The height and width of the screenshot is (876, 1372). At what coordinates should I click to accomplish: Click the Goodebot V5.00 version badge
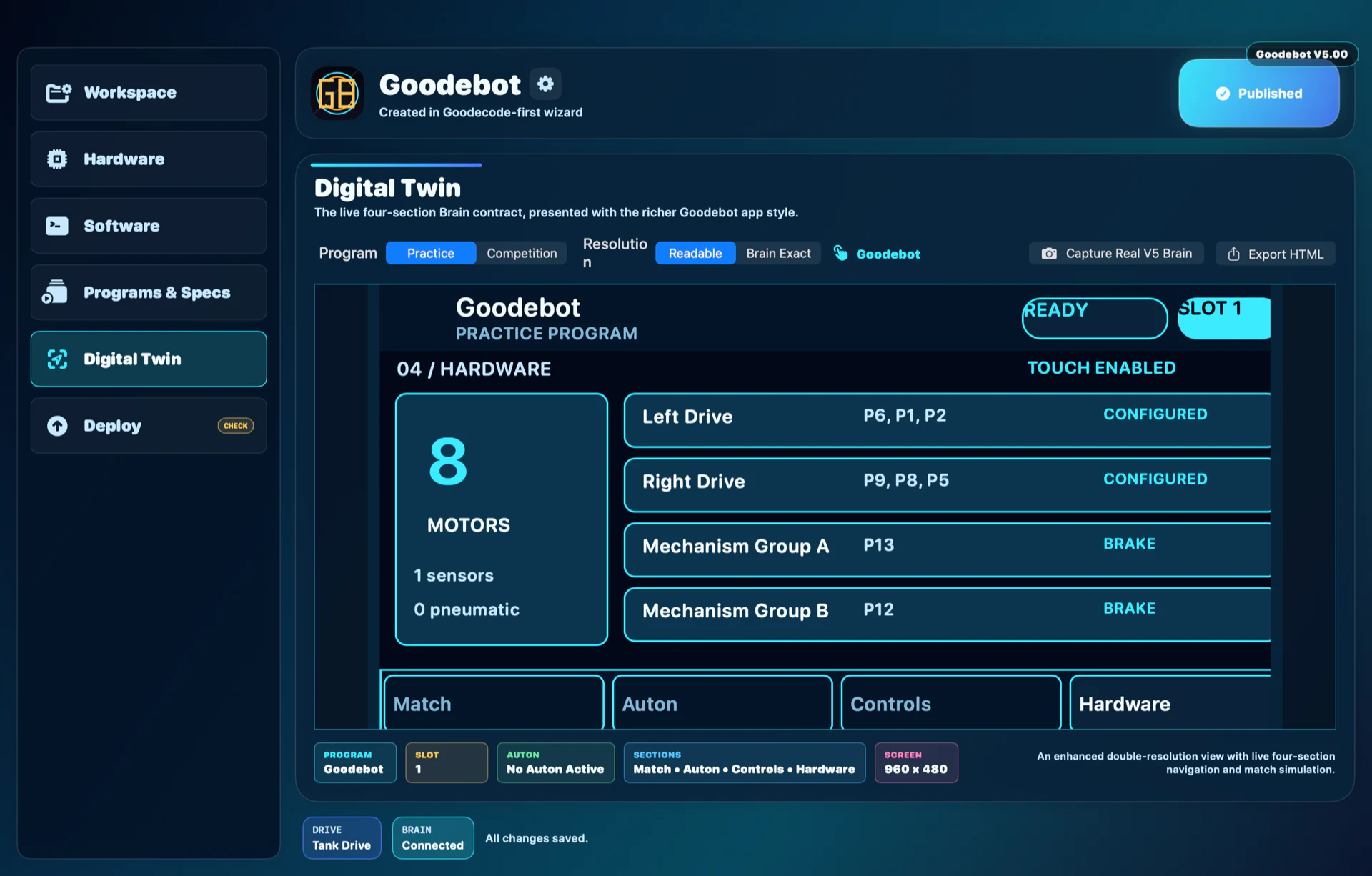pyautogui.click(x=1302, y=54)
